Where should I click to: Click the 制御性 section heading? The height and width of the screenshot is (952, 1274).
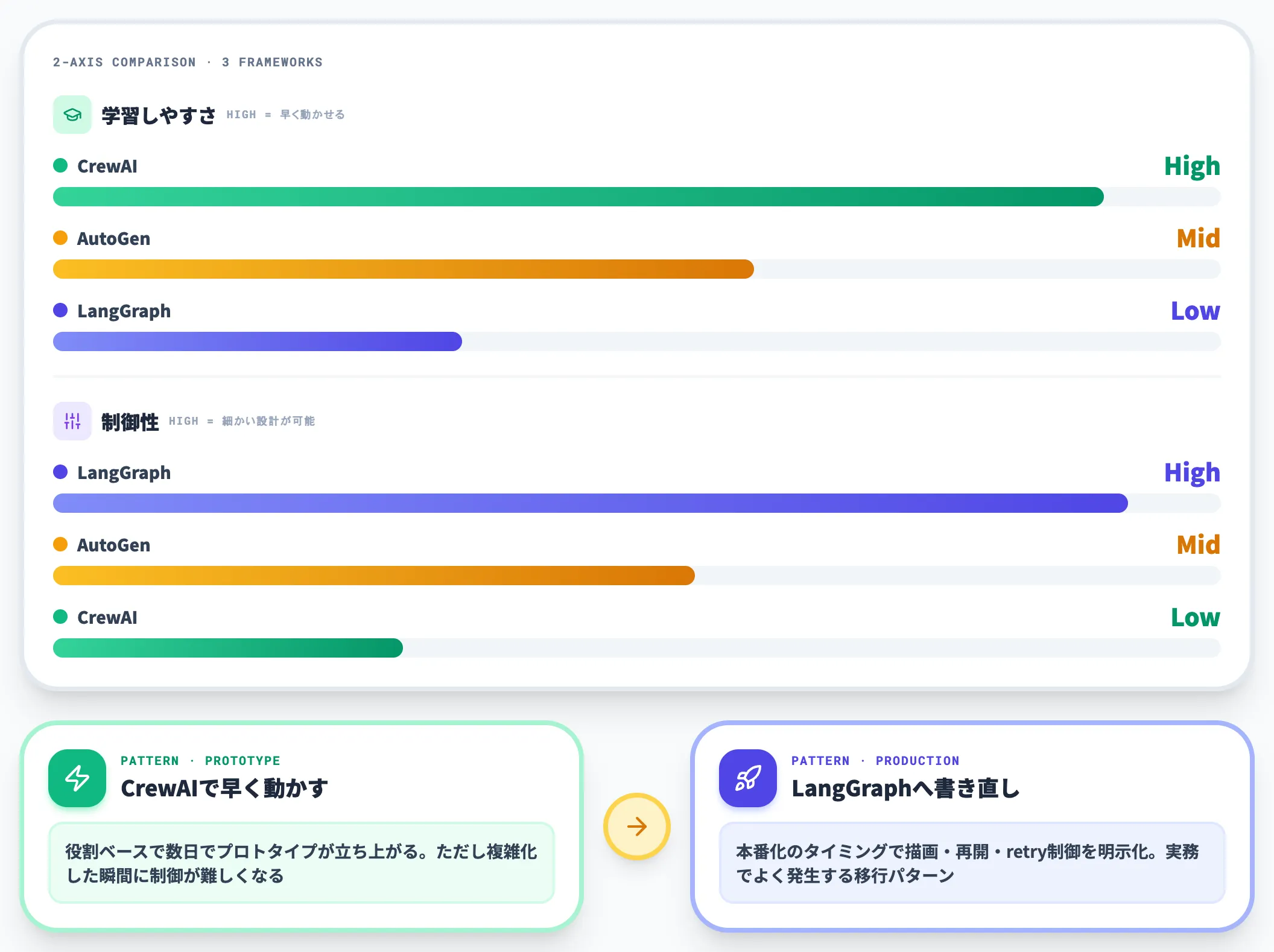pyautogui.click(x=130, y=422)
